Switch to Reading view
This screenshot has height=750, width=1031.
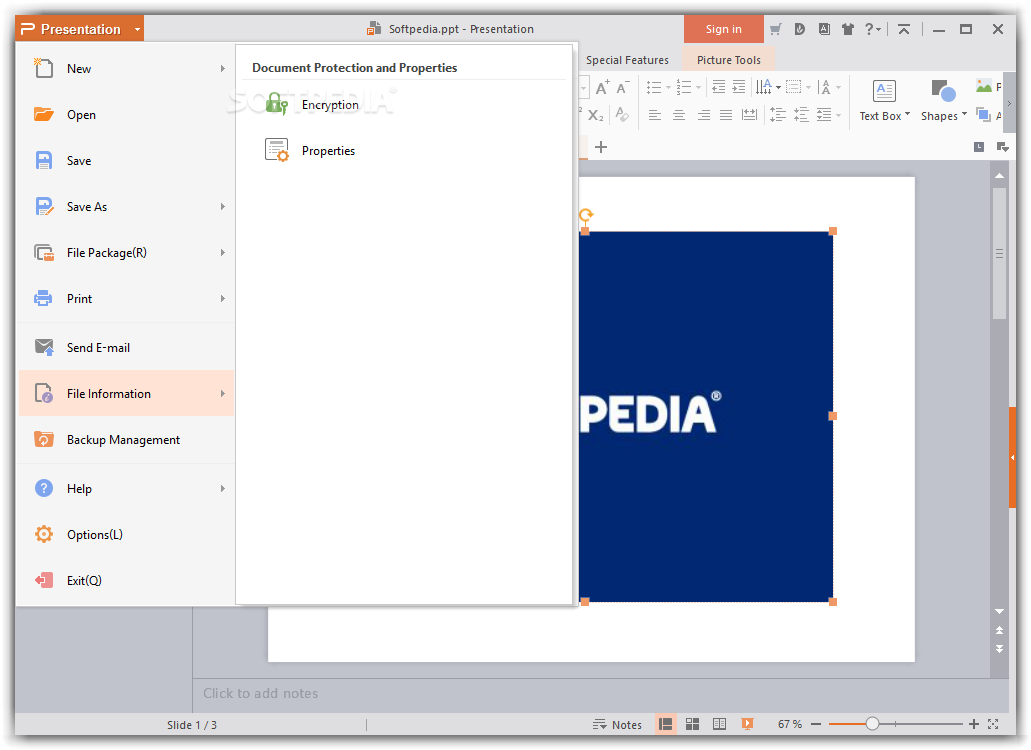pyautogui.click(x=719, y=724)
